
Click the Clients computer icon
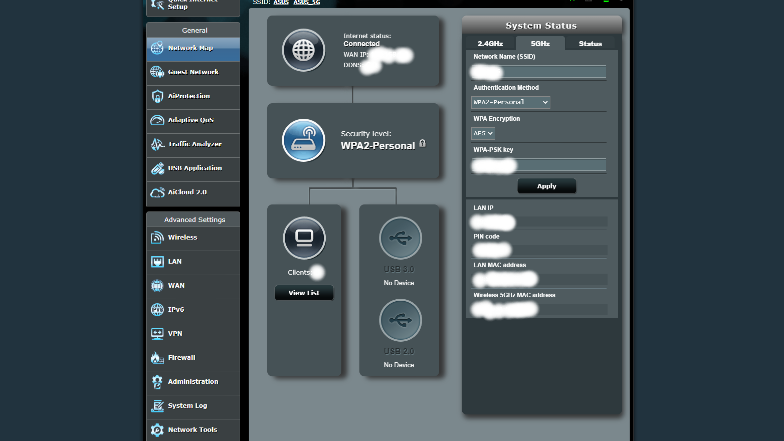[x=304, y=238]
